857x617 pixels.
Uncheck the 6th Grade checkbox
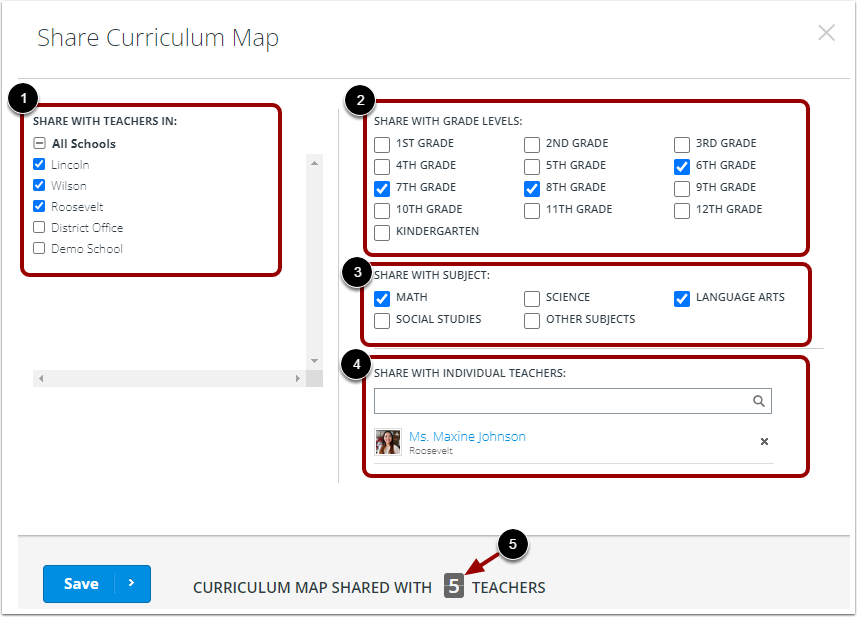pyautogui.click(x=682, y=167)
